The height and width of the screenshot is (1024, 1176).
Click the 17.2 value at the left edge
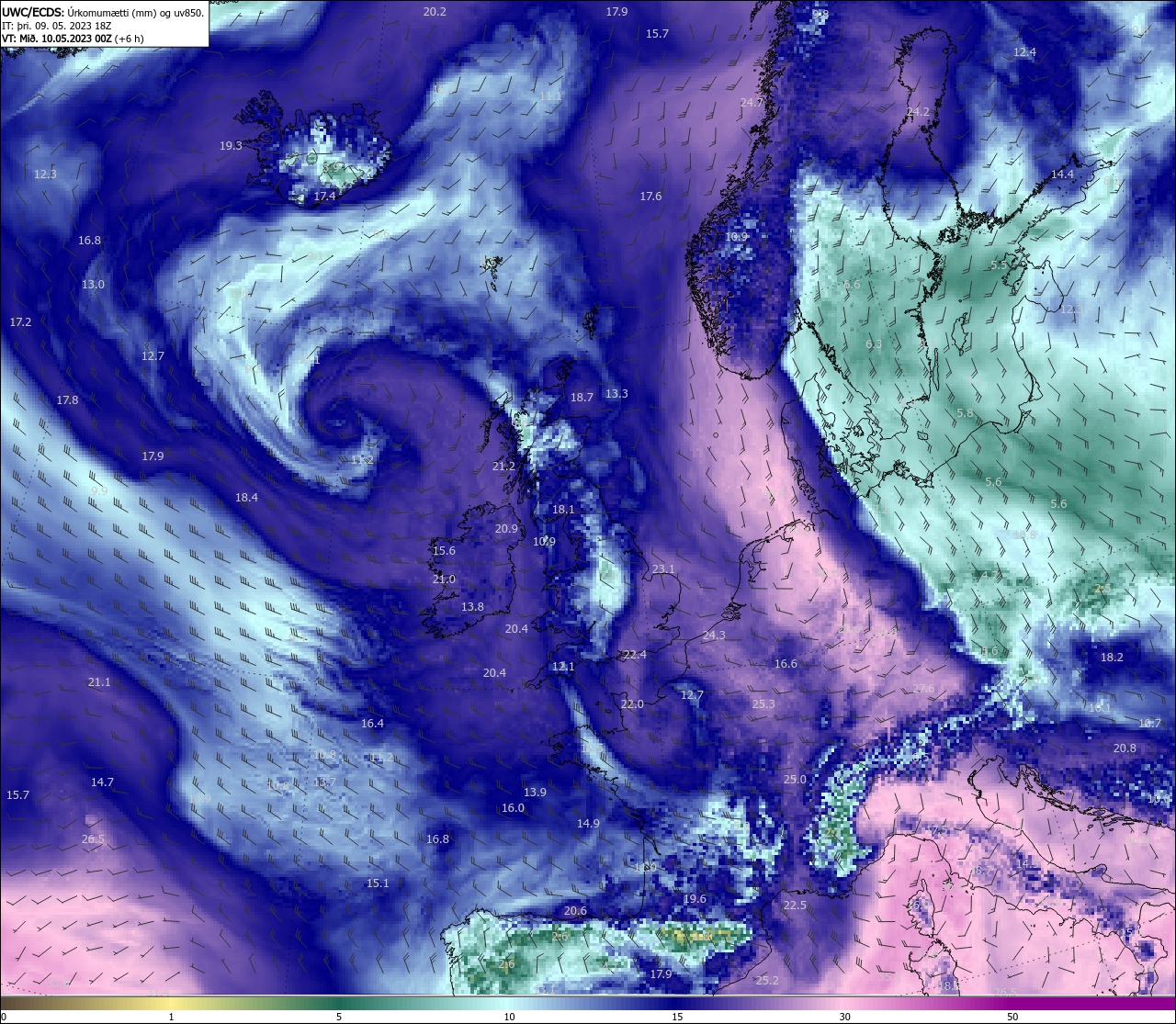coord(20,322)
